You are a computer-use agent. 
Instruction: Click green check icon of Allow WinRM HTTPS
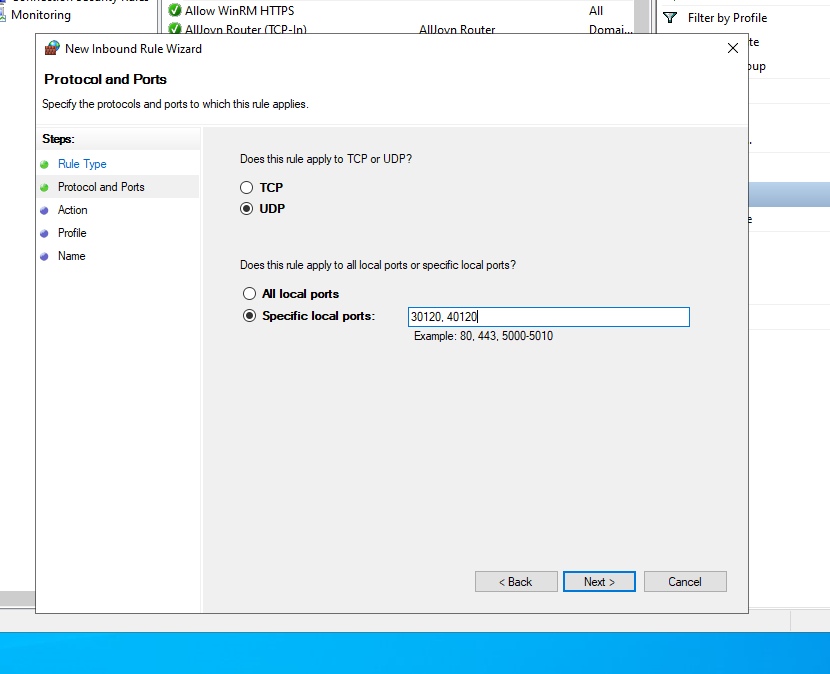tap(175, 10)
